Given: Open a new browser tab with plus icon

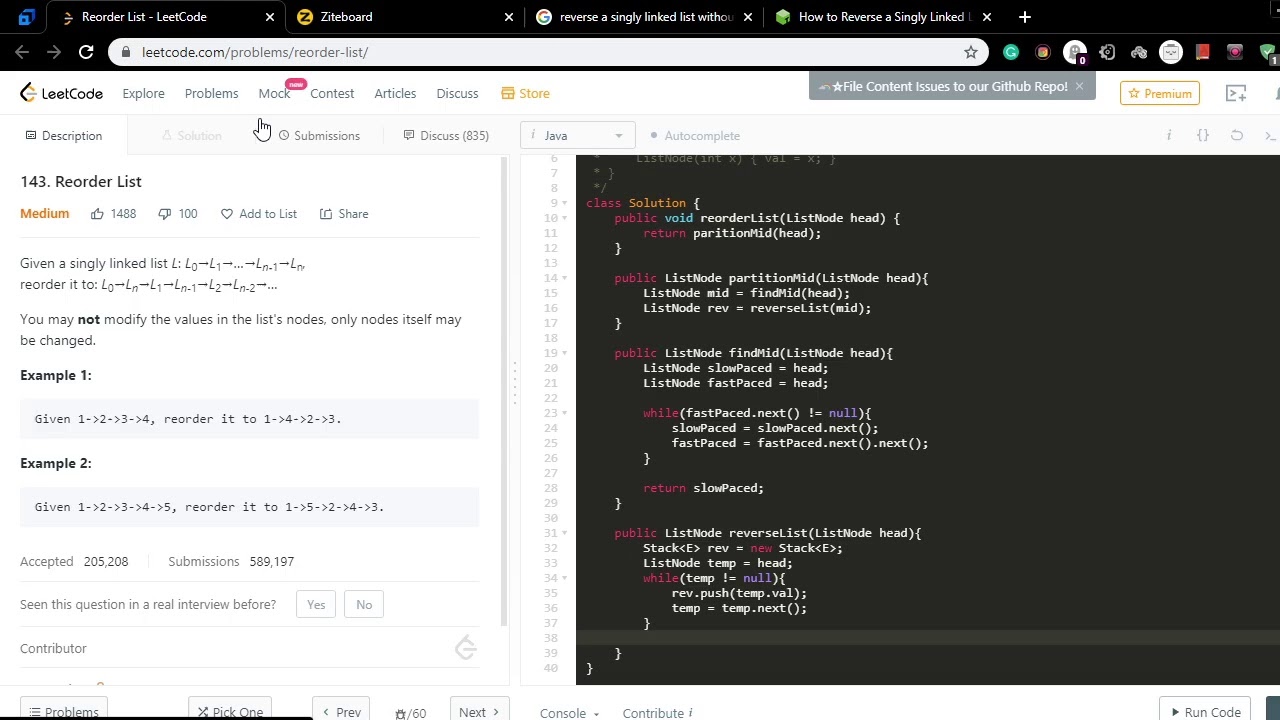Looking at the screenshot, I should [1024, 17].
